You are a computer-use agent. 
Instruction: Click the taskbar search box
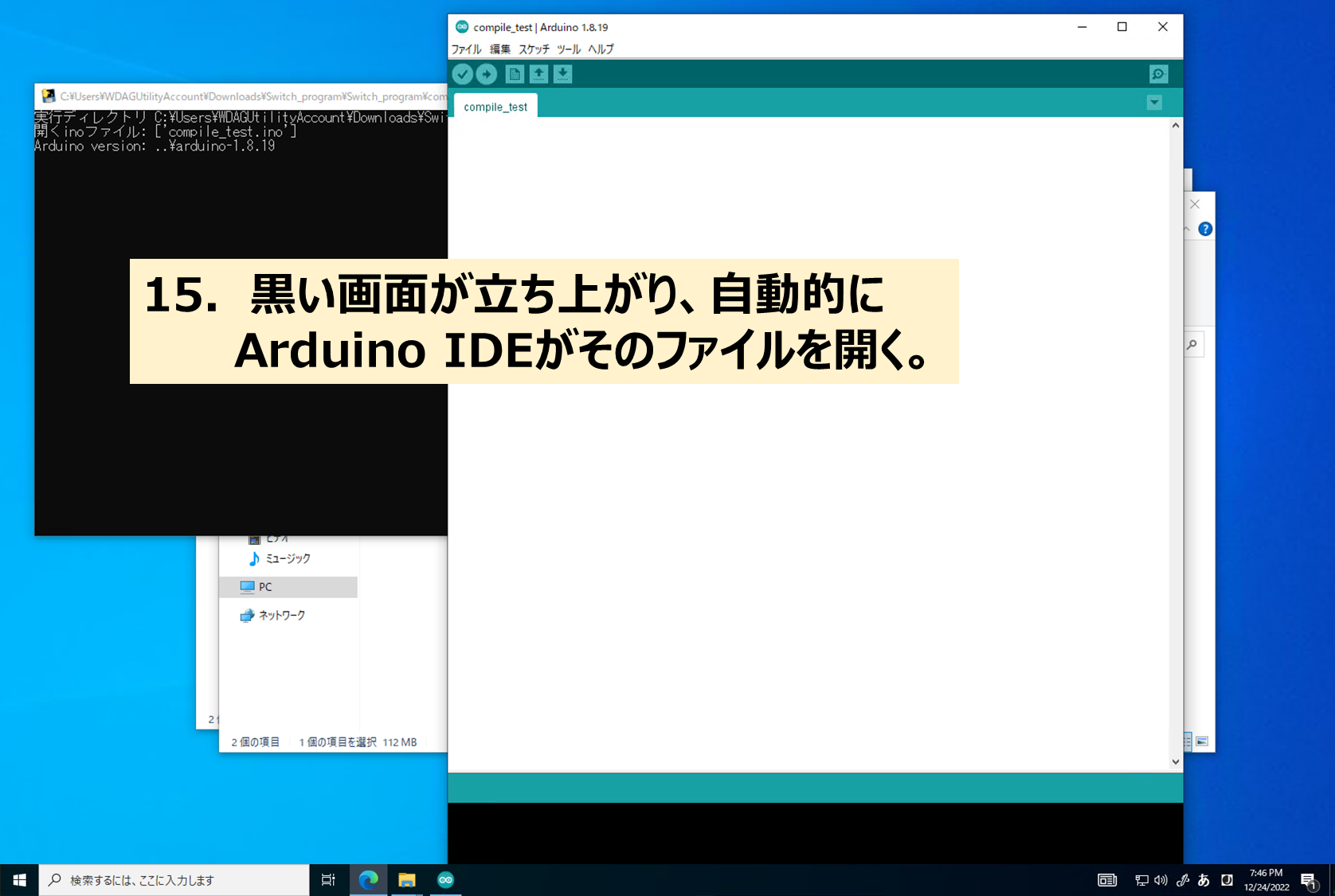click(174, 880)
